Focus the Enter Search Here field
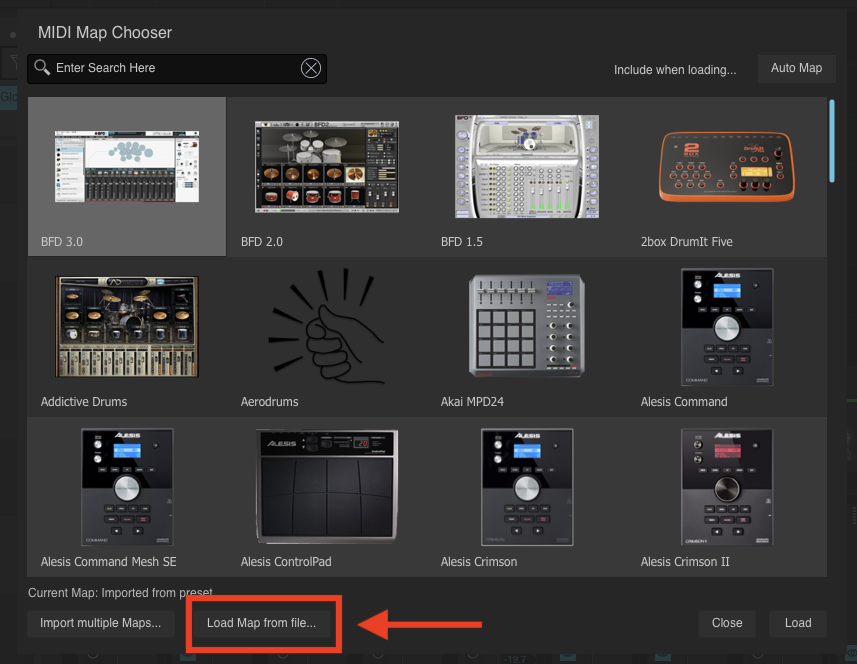 (177, 68)
